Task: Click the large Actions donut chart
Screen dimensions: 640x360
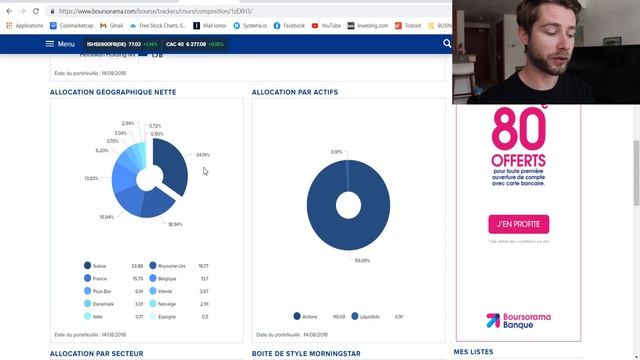Action: (348, 205)
